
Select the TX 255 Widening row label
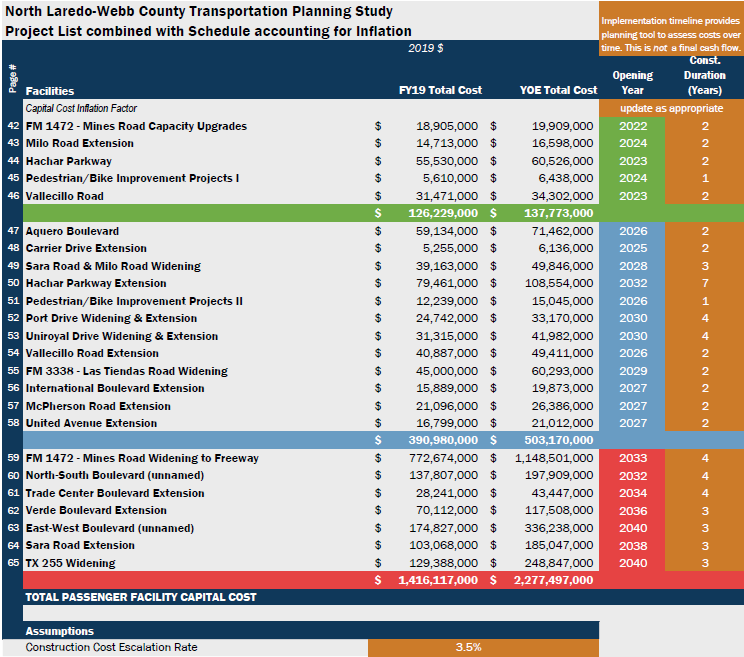click(x=69, y=563)
